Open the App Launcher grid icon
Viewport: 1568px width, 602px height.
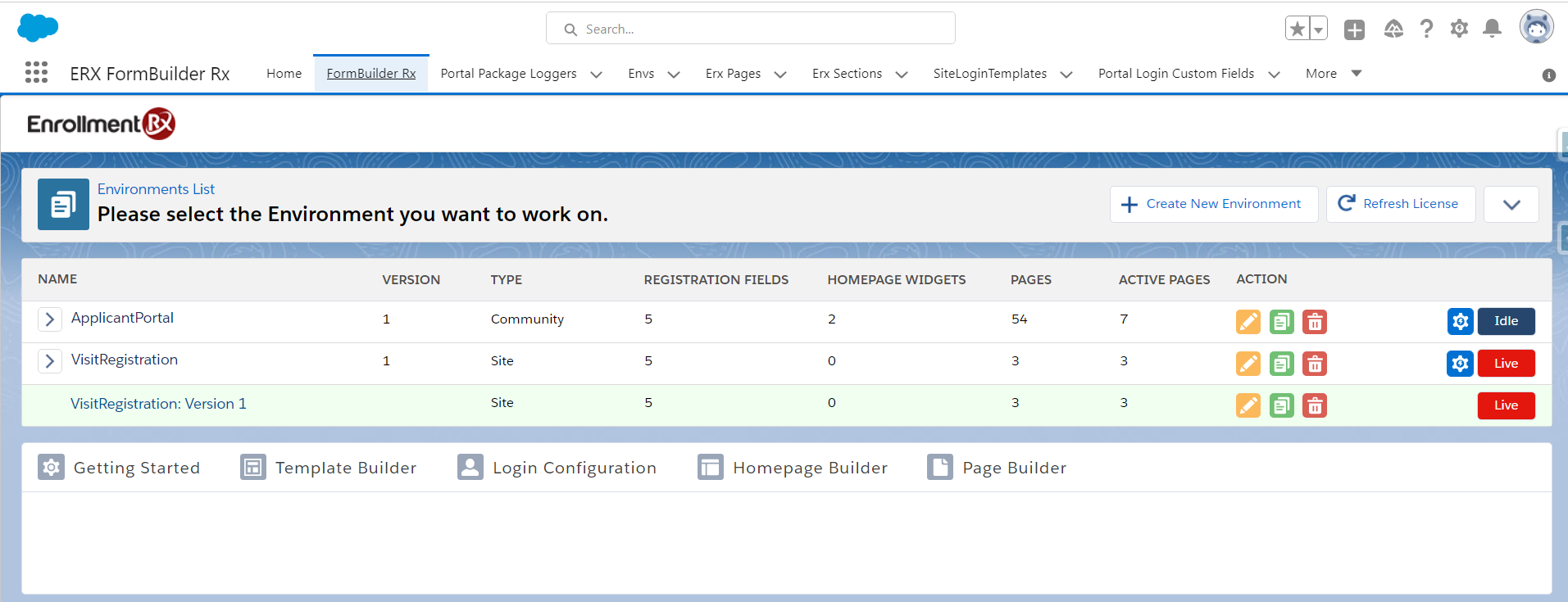36,73
